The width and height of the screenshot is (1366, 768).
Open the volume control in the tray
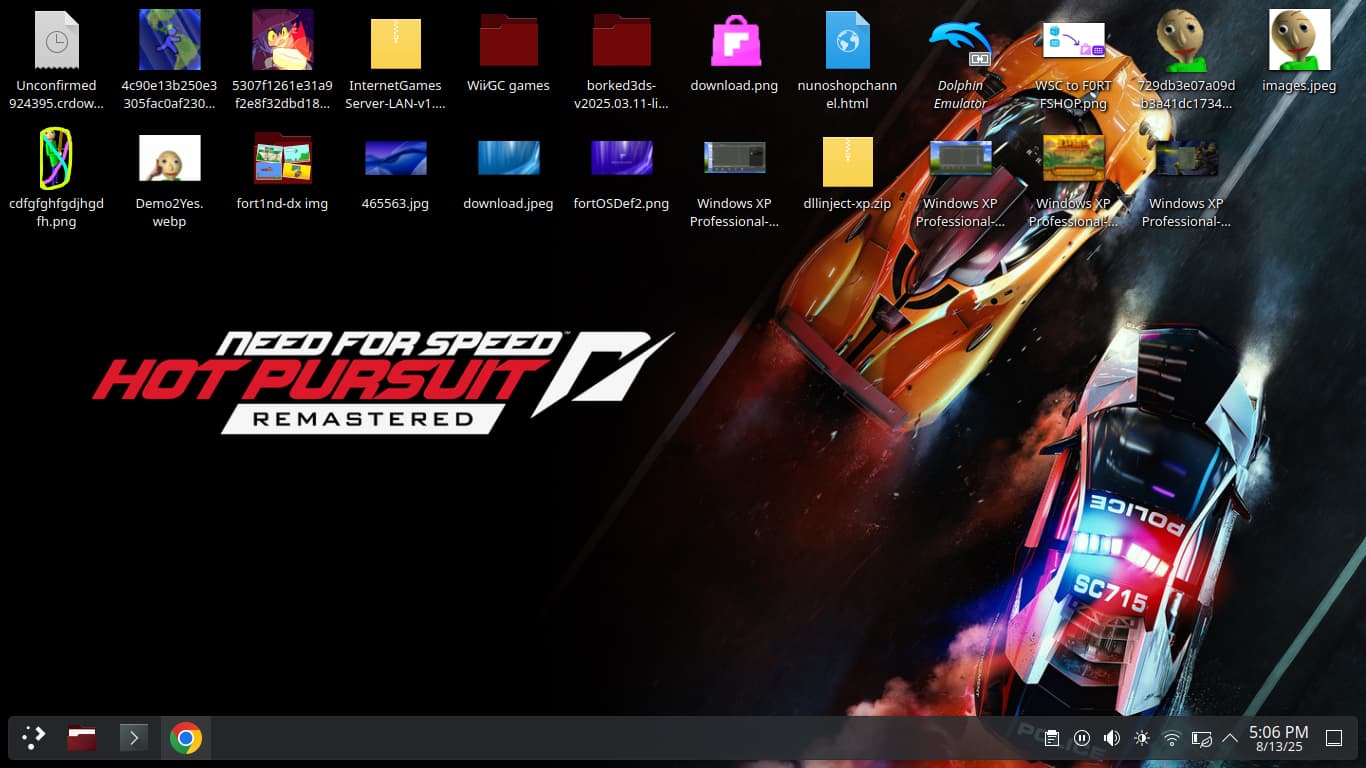pos(1111,738)
